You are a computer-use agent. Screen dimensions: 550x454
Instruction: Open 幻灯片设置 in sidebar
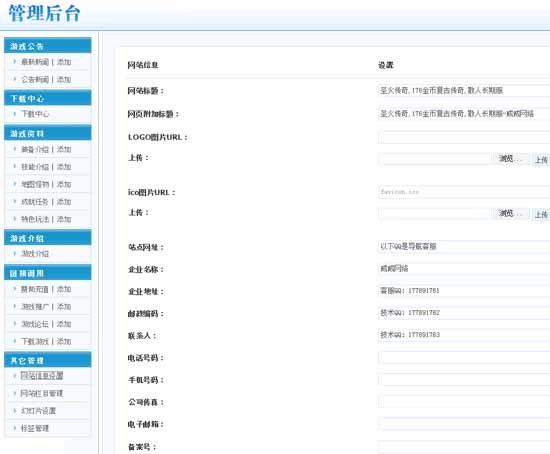tap(38, 411)
